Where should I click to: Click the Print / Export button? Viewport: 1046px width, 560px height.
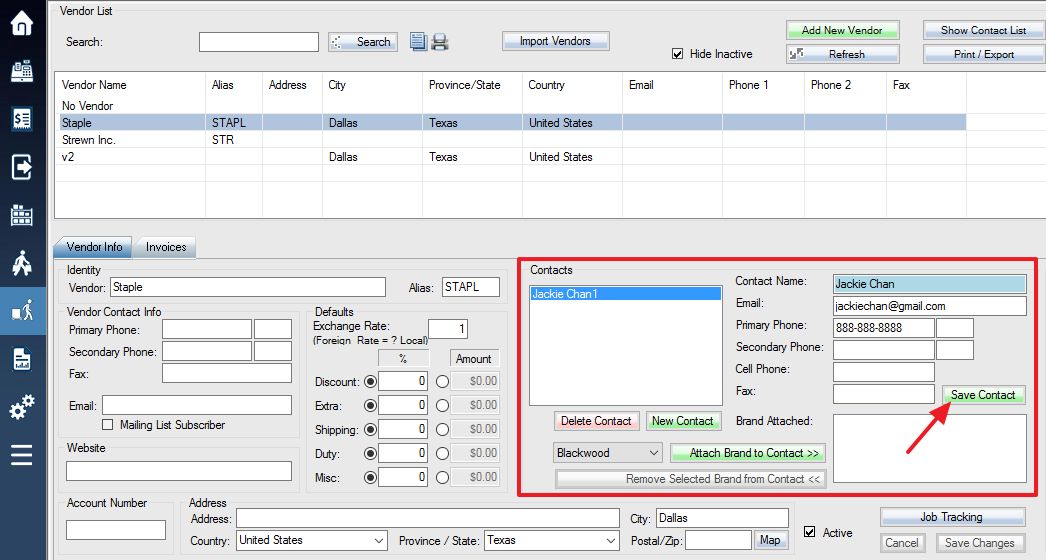pos(983,54)
